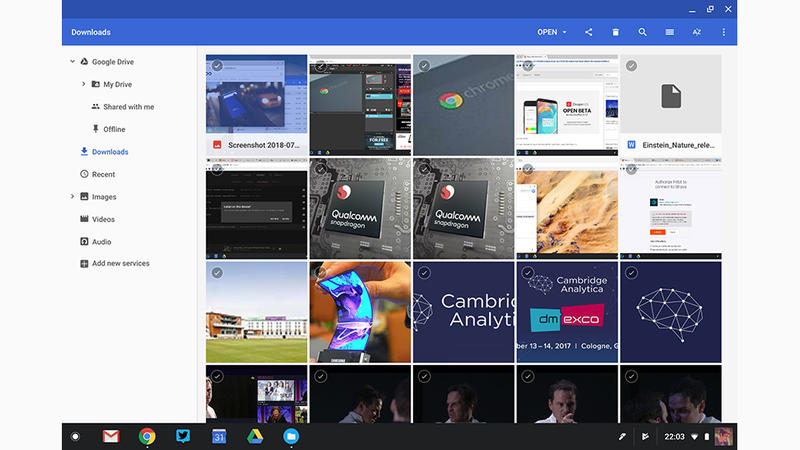The height and width of the screenshot is (450, 800).
Task: Open the Play Store tray icon
Action: pyautogui.click(x=645, y=436)
